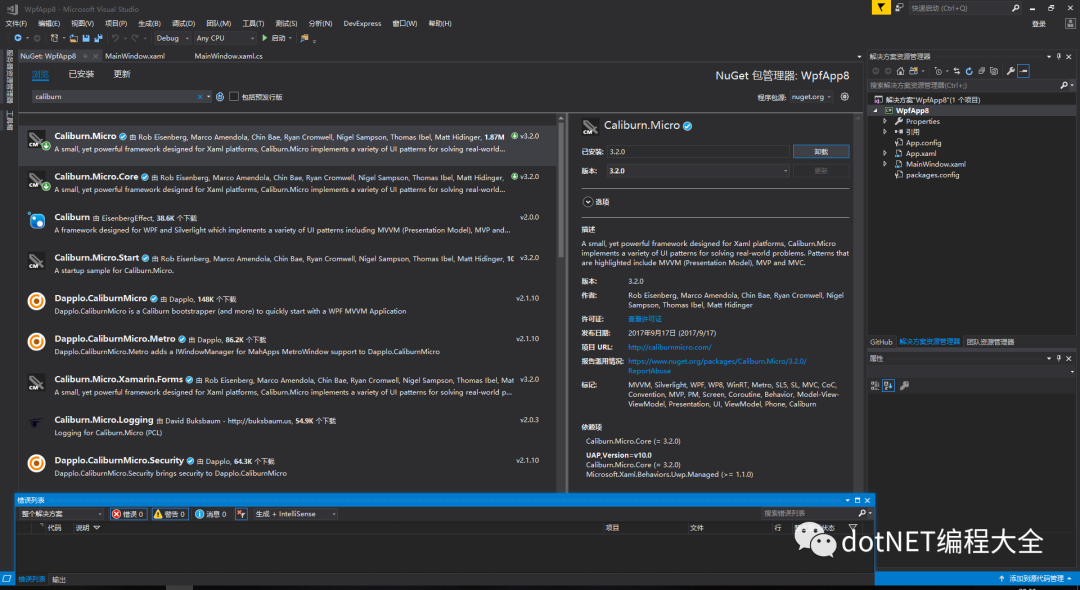Expand the Options section in package details

pos(588,202)
